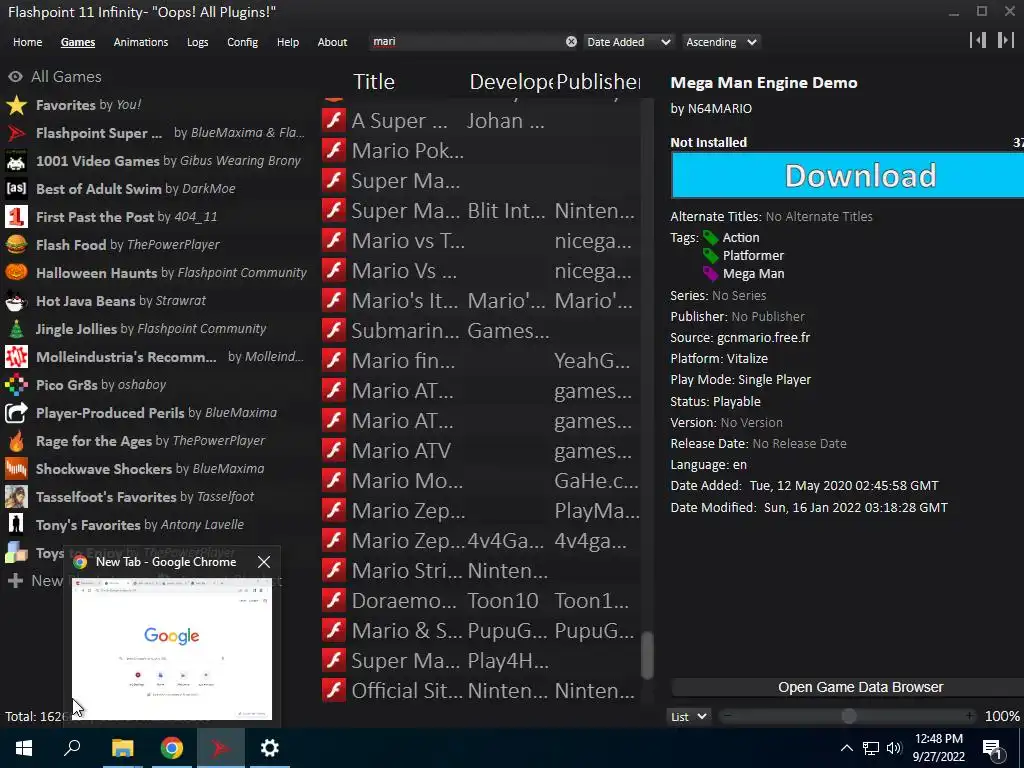
Task: Show hidden system tray icons chevron
Action: coord(846,748)
